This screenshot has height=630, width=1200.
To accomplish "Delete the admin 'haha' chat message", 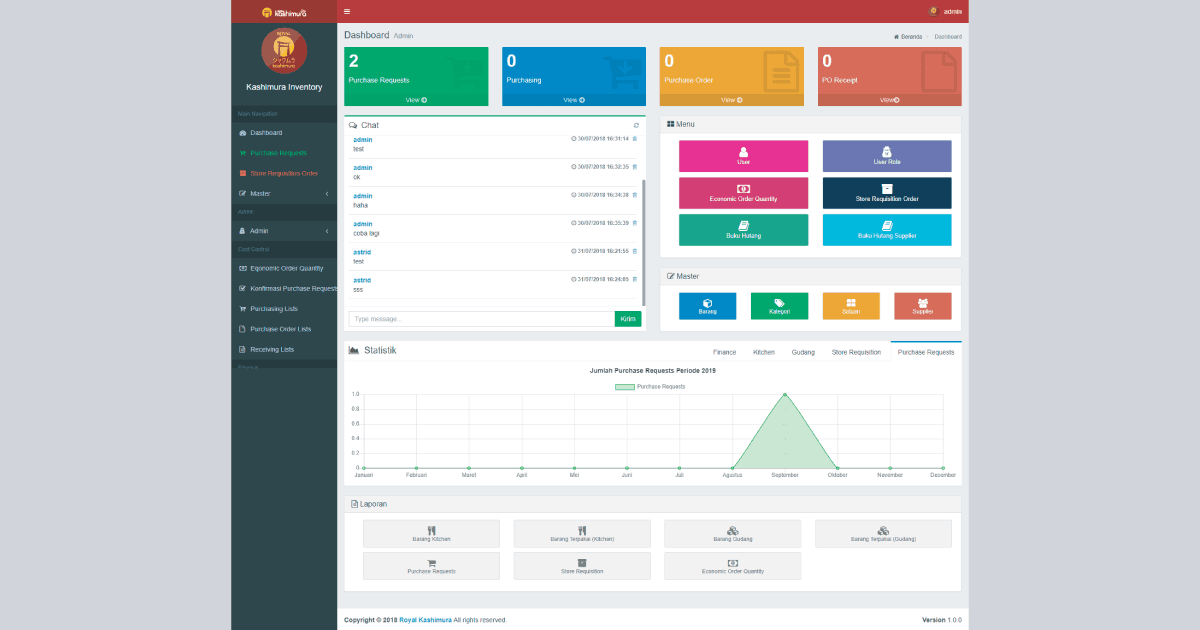I will (635, 195).
